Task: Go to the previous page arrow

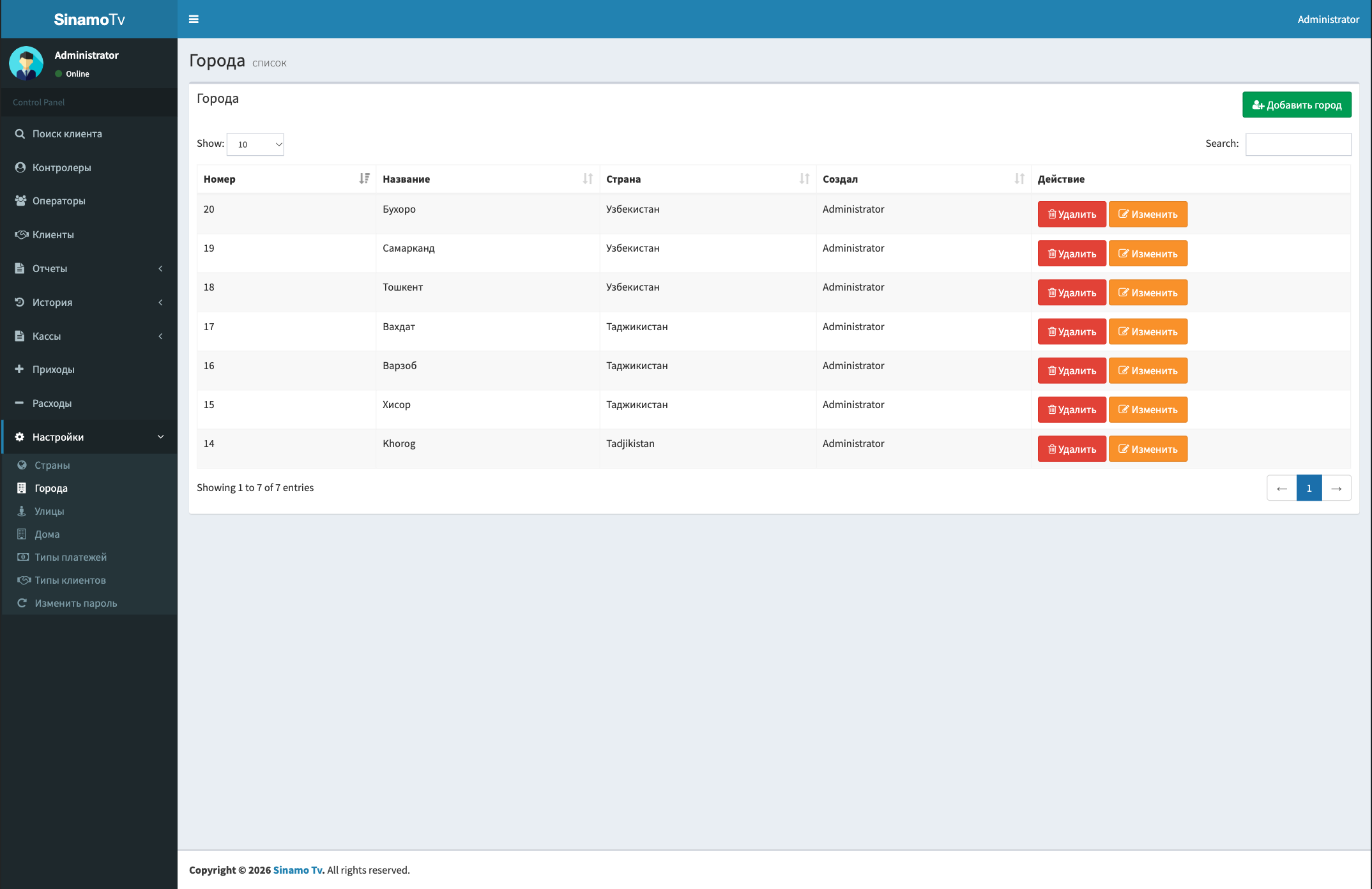Action: coord(1281,488)
